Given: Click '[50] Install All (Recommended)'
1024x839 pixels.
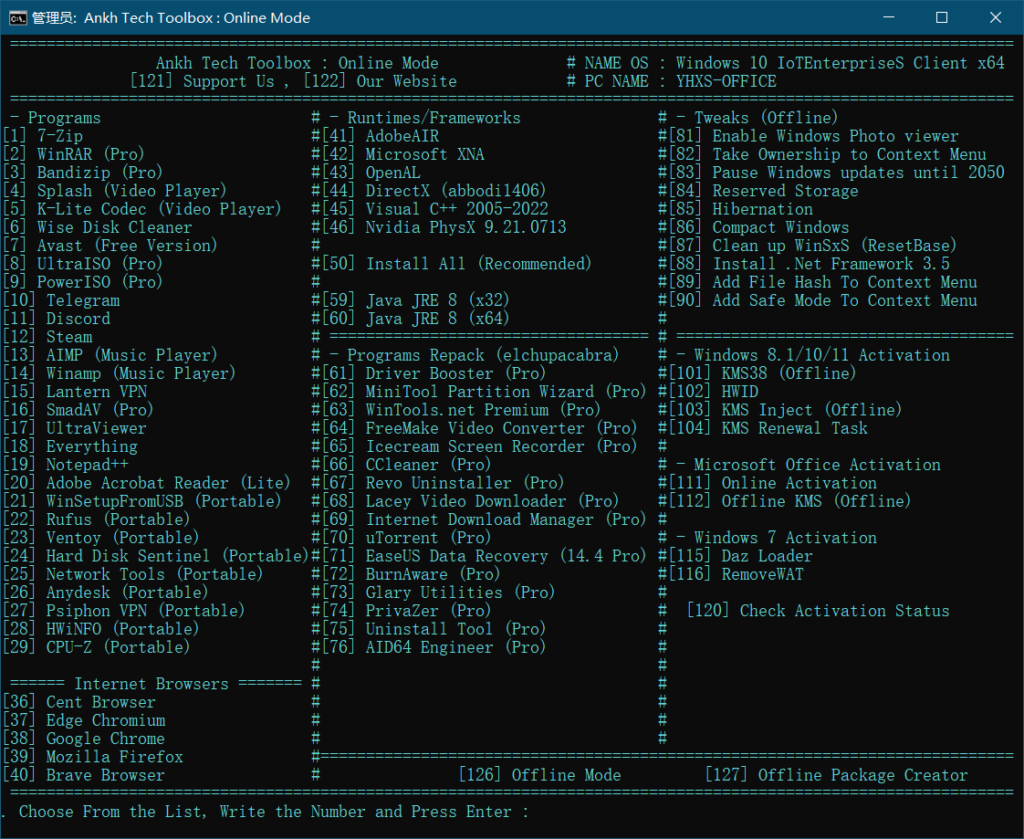Looking at the screenshot, I should click(x=456, y=264).
